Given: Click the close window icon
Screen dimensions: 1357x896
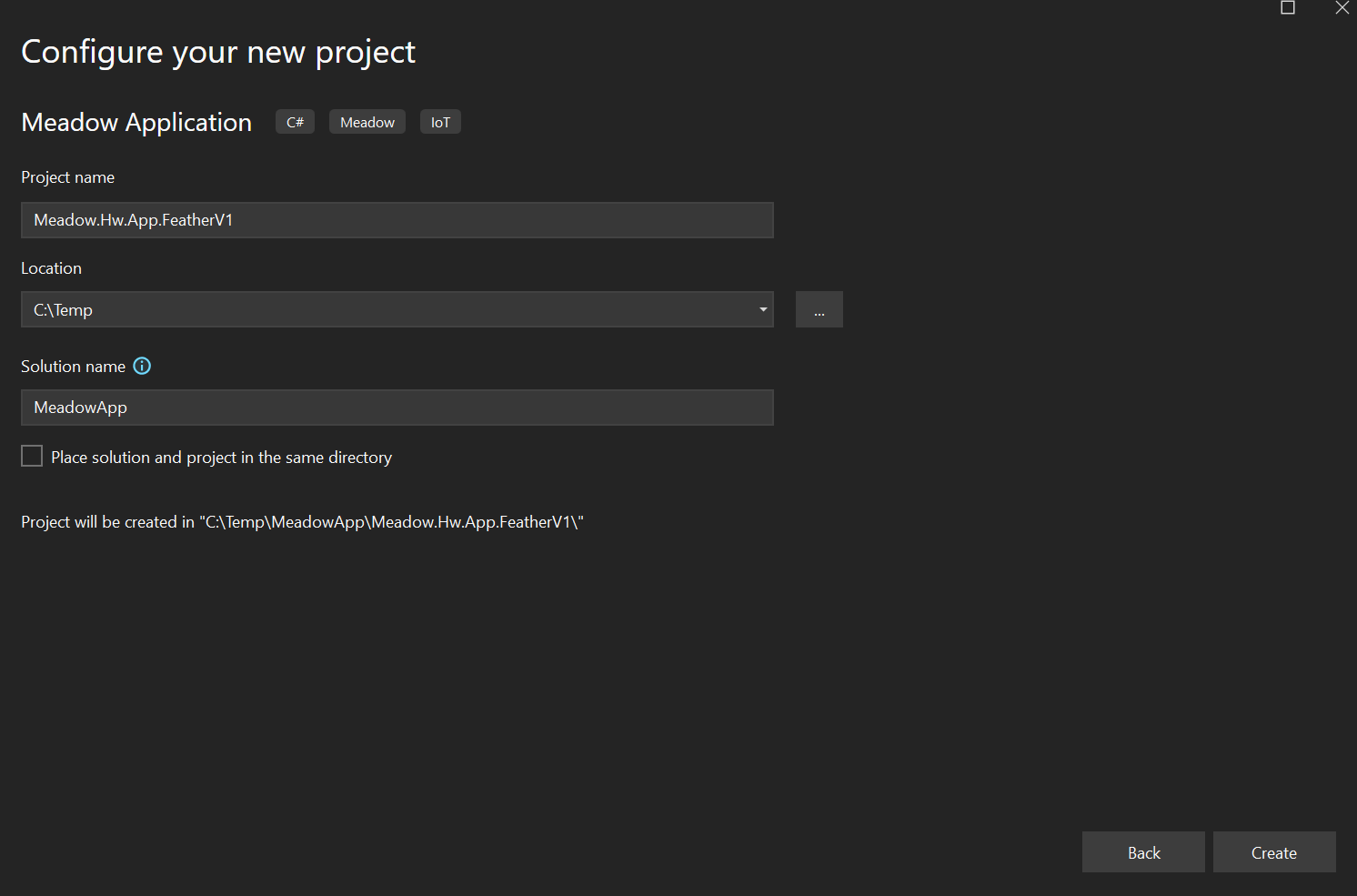Looking at the screenshot, I should [1342, 8].
